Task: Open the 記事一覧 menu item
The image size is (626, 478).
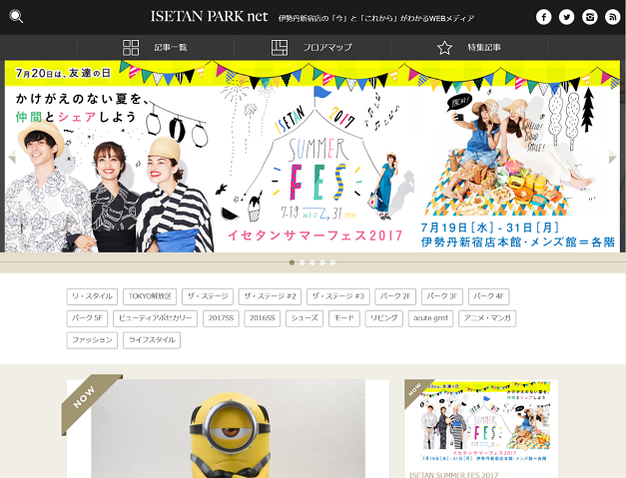Action: click(x=171, y=48)
